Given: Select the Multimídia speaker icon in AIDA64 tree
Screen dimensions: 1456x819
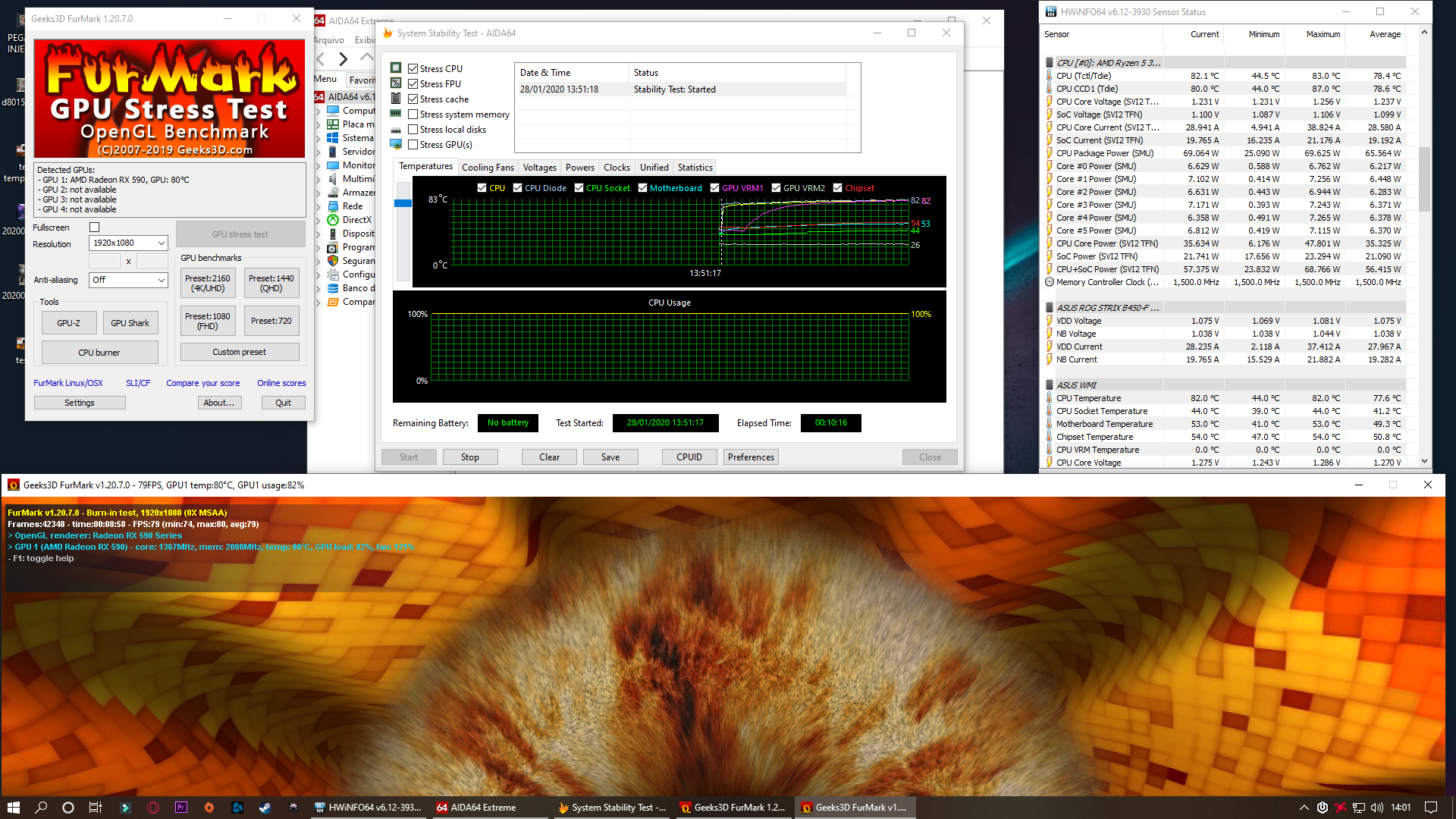Looking at the screenshot, I should pyautogui.click(x=333, y=179).
